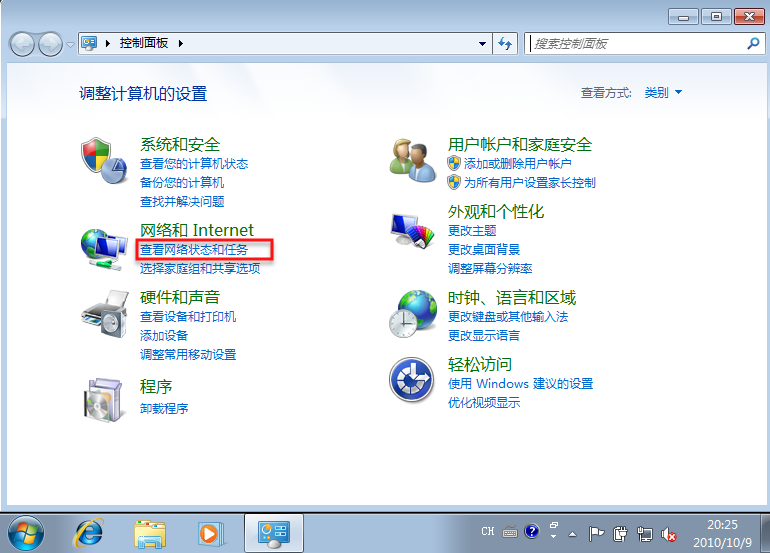Launch Windows Media Player from the taskbar
The image size is (770, 553).
[x=210, y=532]
